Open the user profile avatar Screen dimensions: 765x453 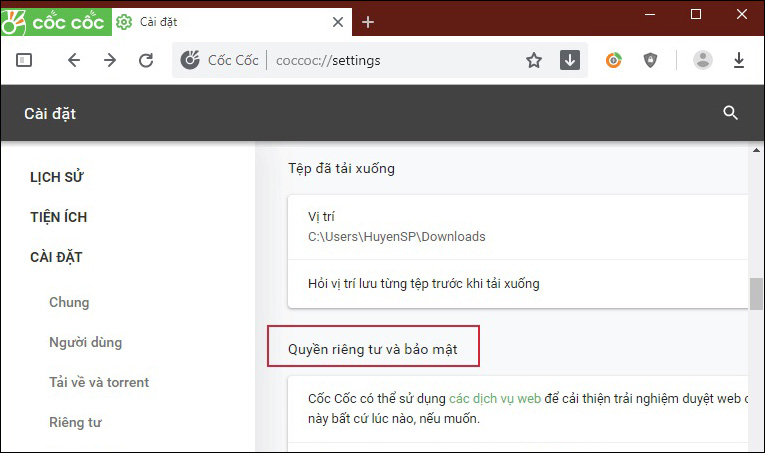point(703,60)
